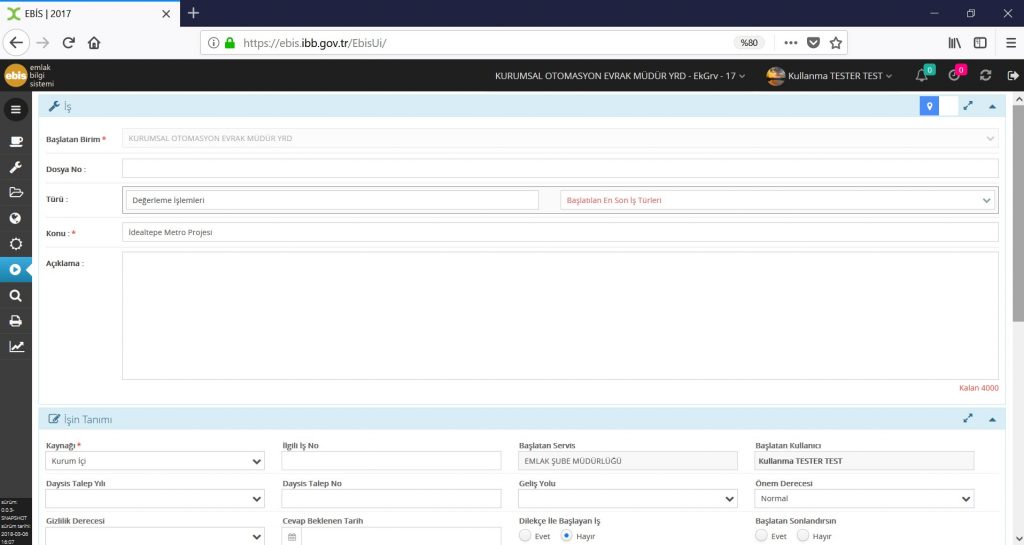Open the hamburger menu in sidebar
Image resolution: width=1024 pixels, height=545 pixels.
click(x=16, y=110)
